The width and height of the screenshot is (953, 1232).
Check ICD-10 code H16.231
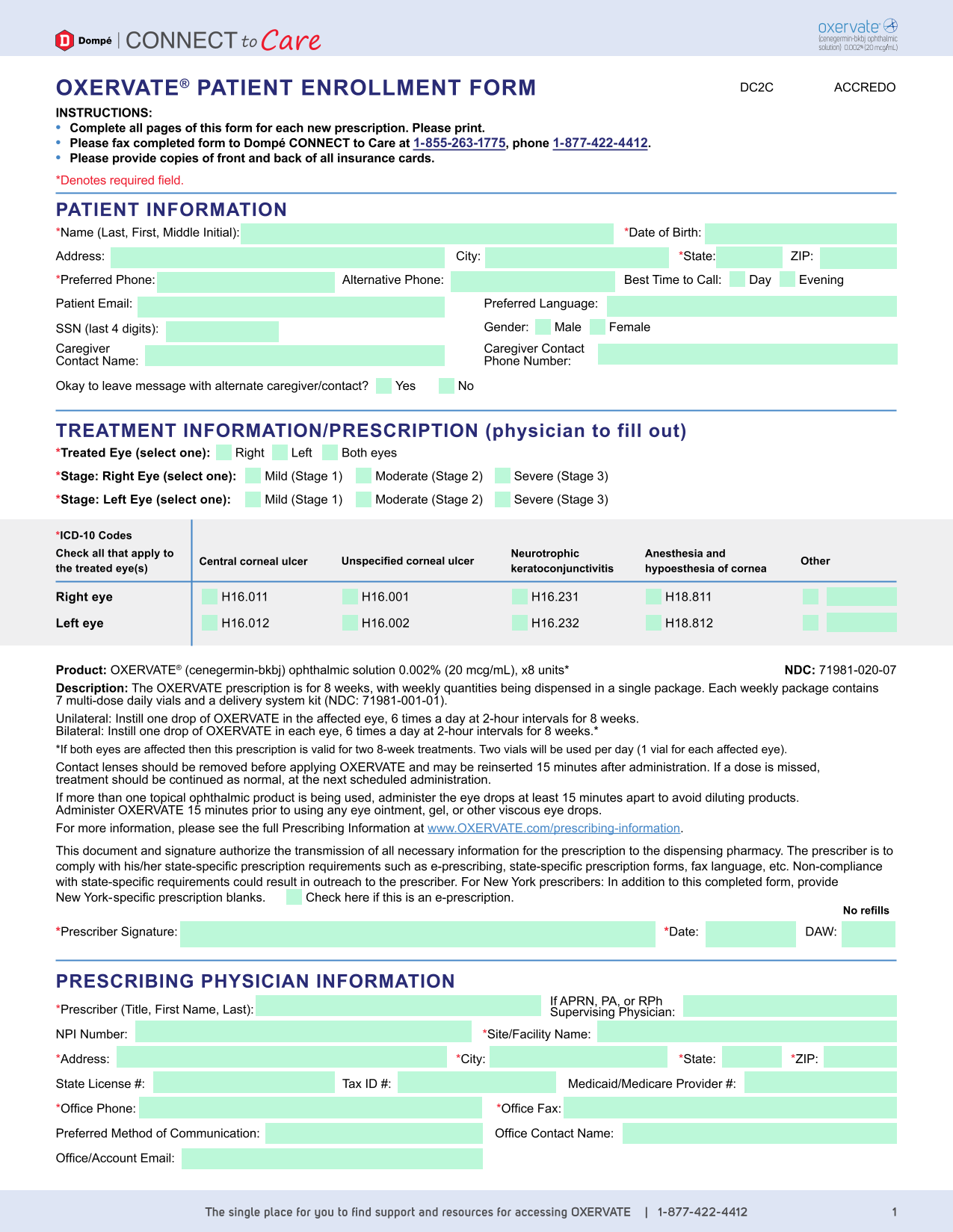coord(519,596)
